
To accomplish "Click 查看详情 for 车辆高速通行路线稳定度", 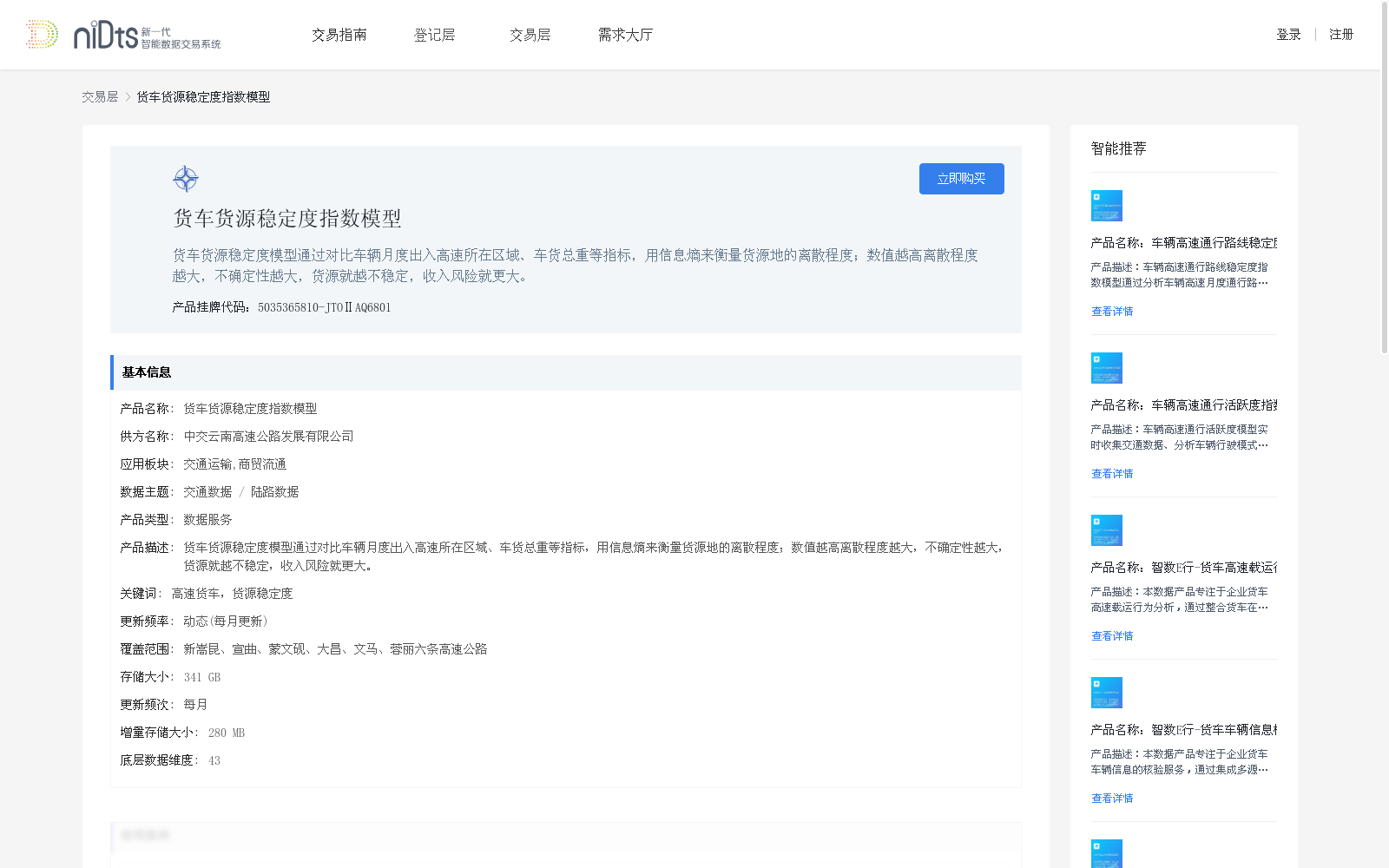I will tap(1112, 312).
